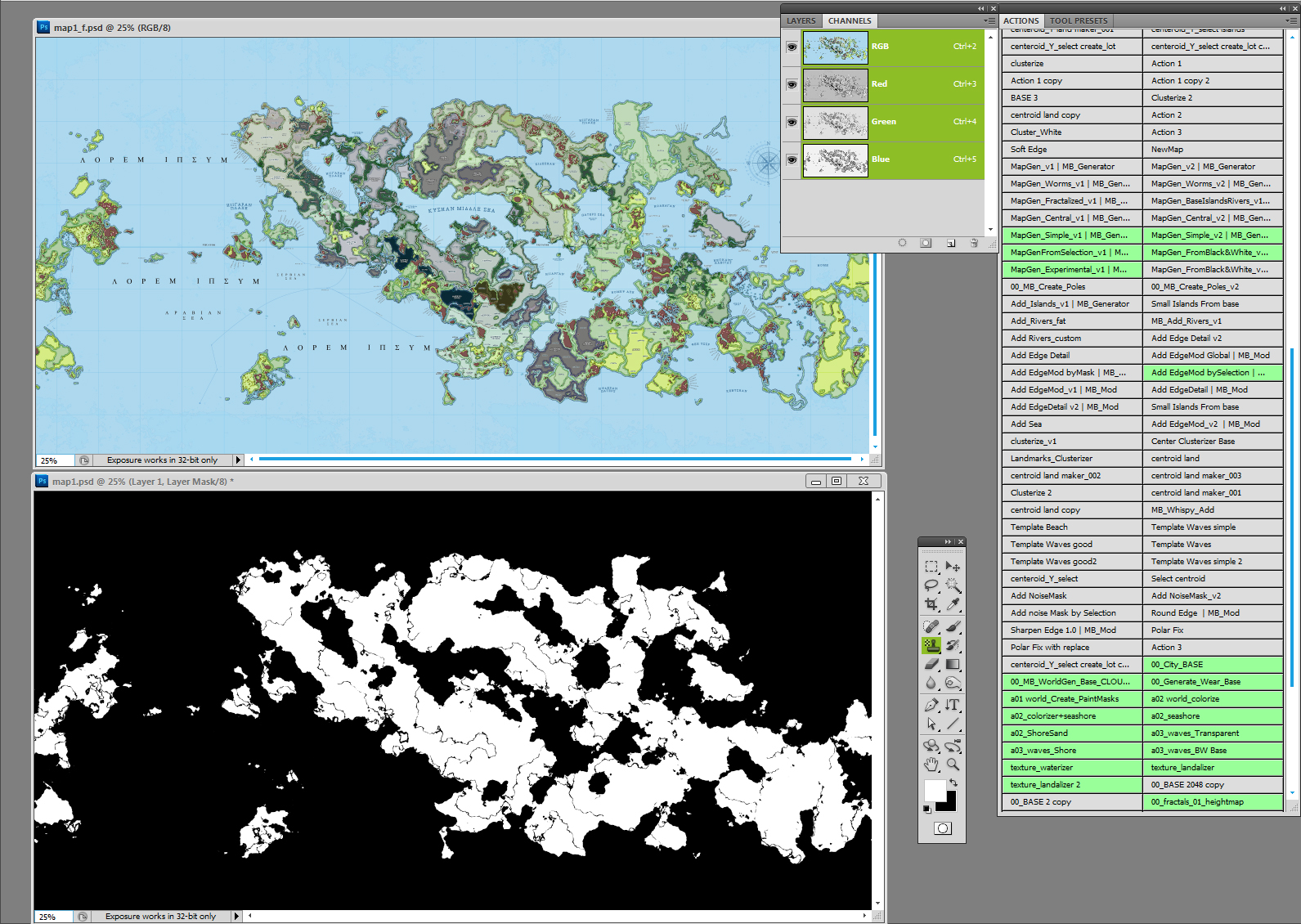Toggle Red channel visibility eye
The image size is (1301, 924).
coord(792,84)
